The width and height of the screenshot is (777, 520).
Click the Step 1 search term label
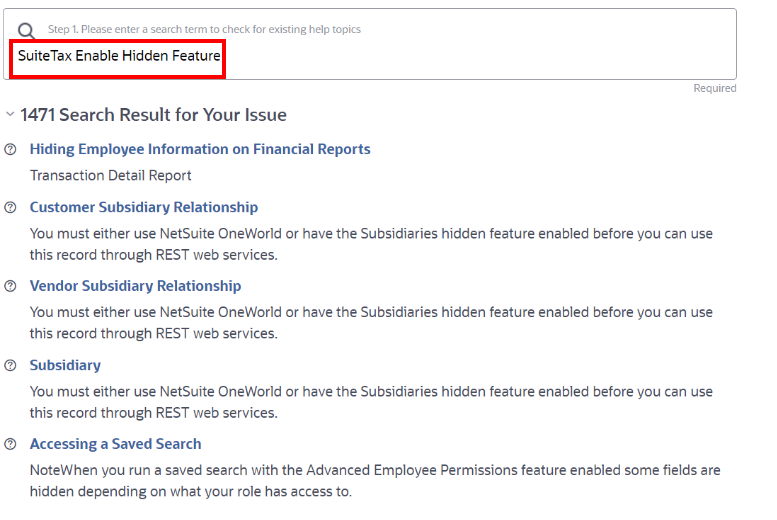click(204, 30)
